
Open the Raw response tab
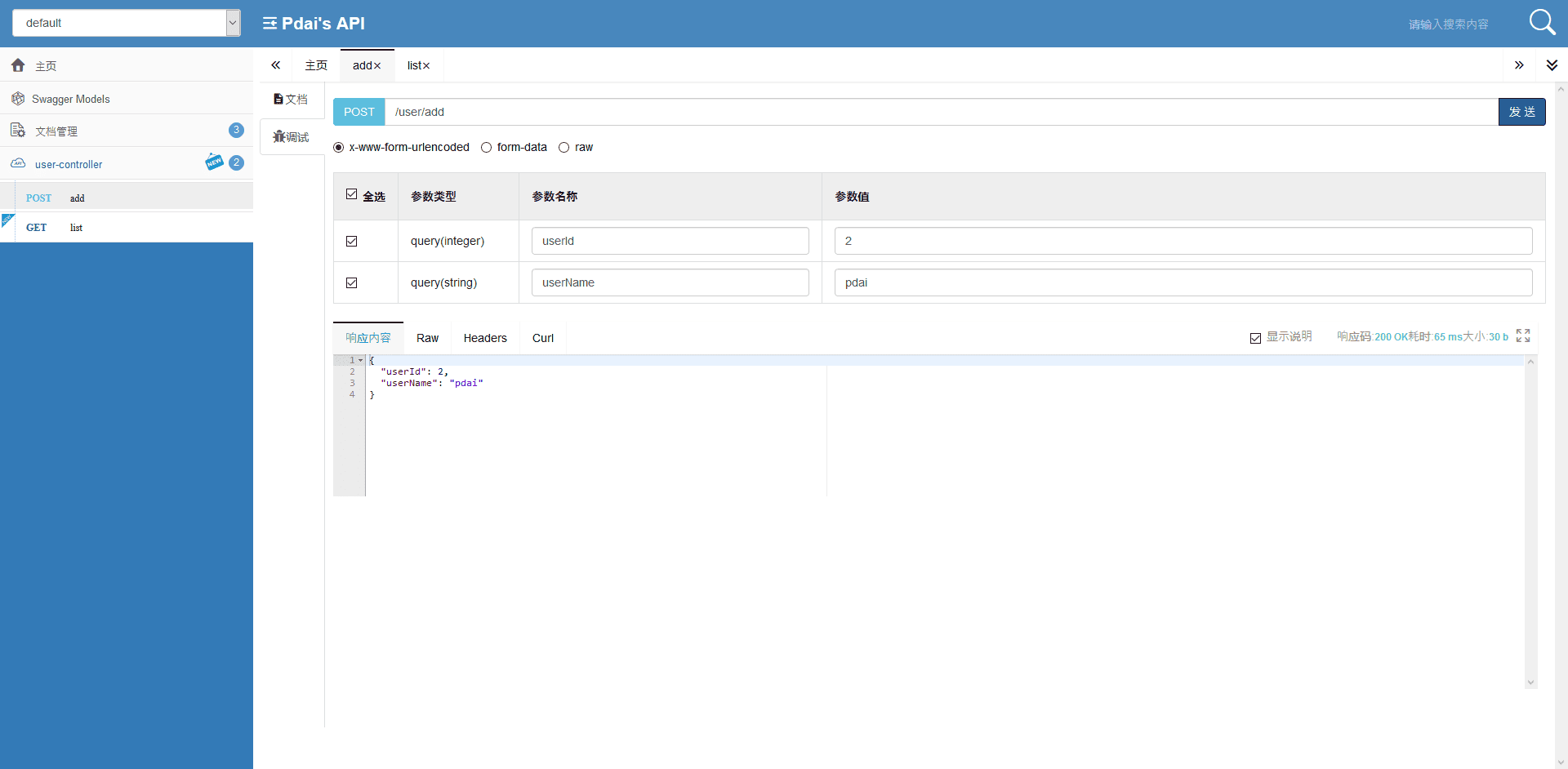coord(427,338)
